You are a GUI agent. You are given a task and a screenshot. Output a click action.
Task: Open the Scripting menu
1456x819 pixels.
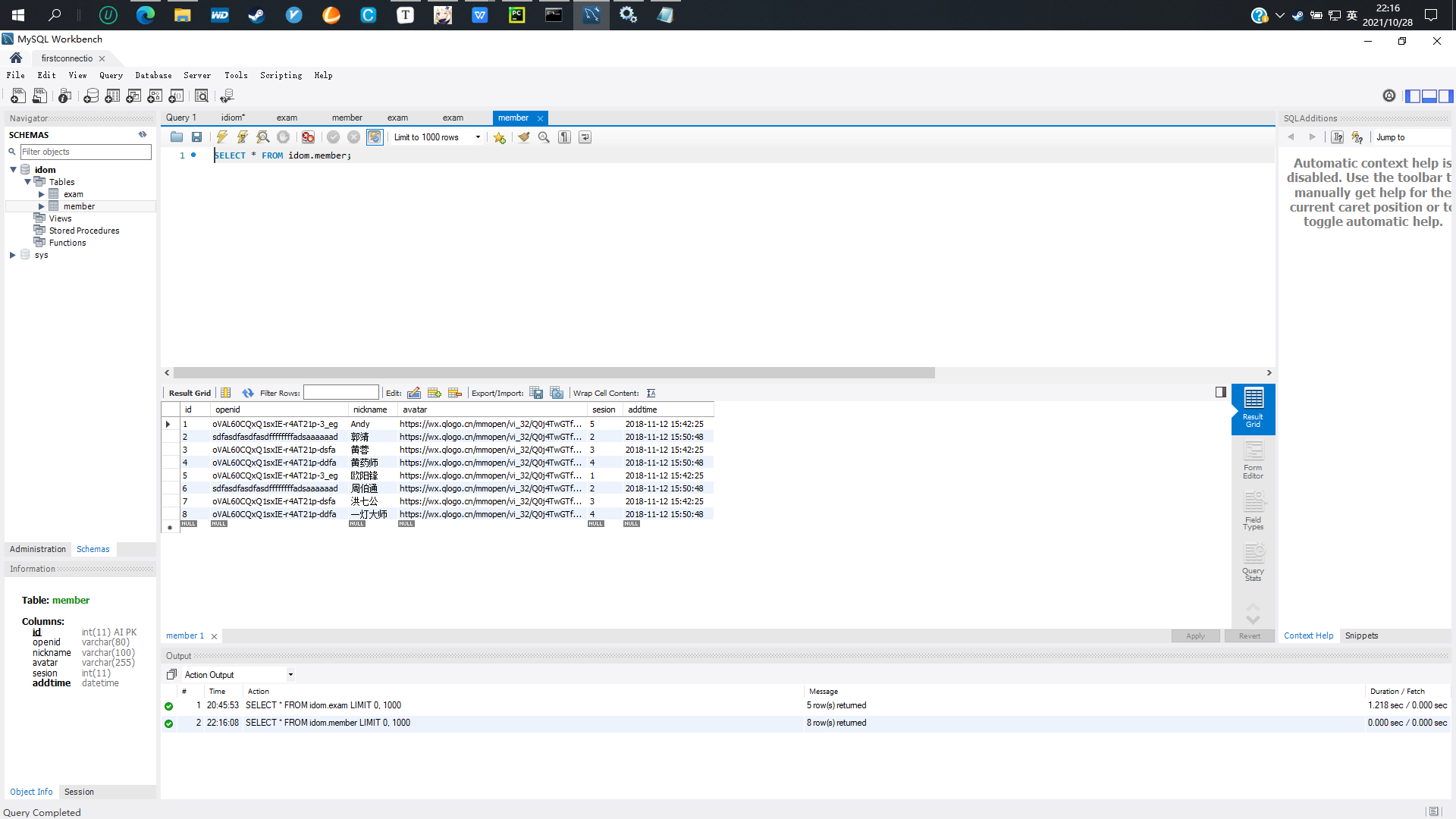281,75
